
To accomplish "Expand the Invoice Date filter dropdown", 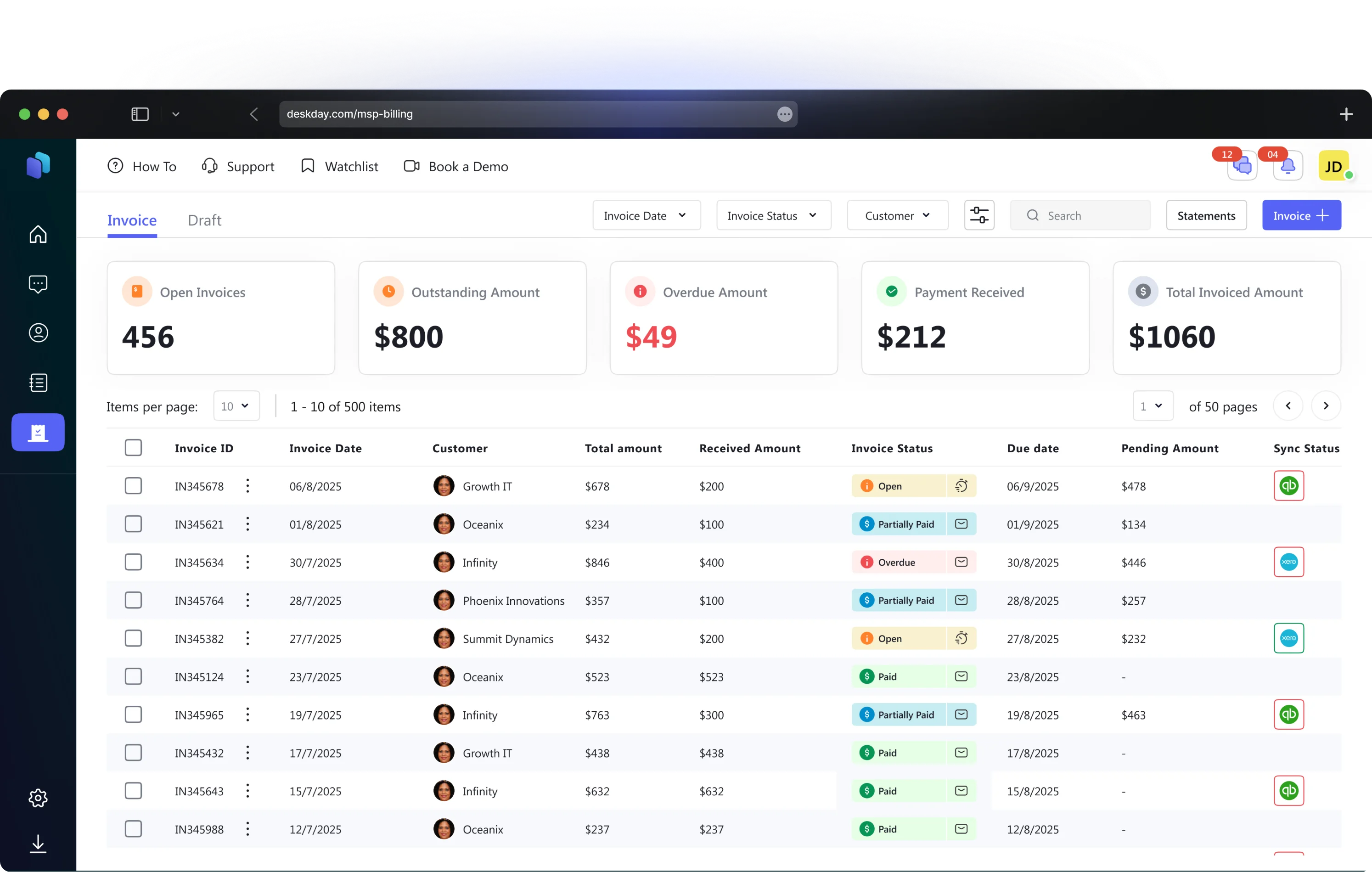I will (x=646, y=215).
